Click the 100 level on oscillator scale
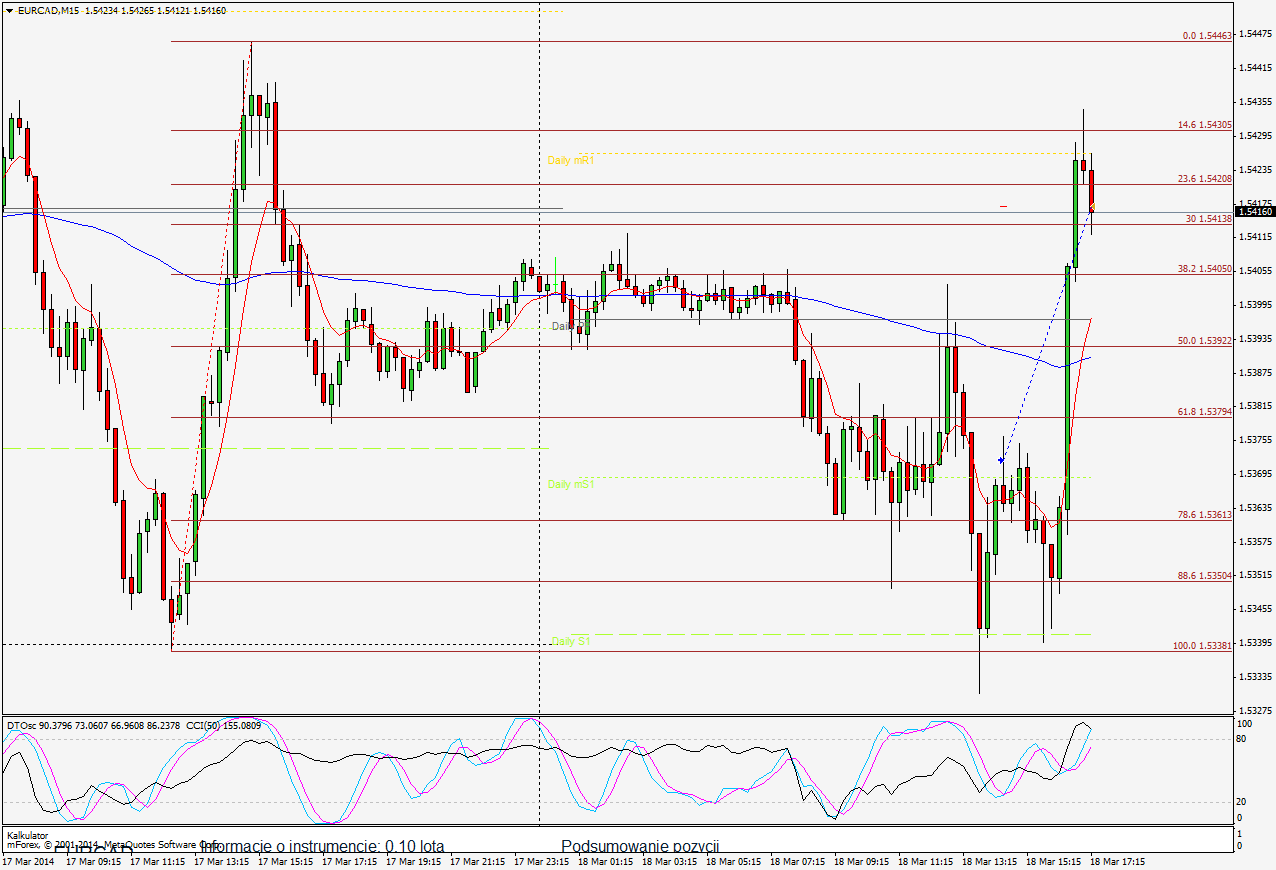 [x=1245, y=722]
